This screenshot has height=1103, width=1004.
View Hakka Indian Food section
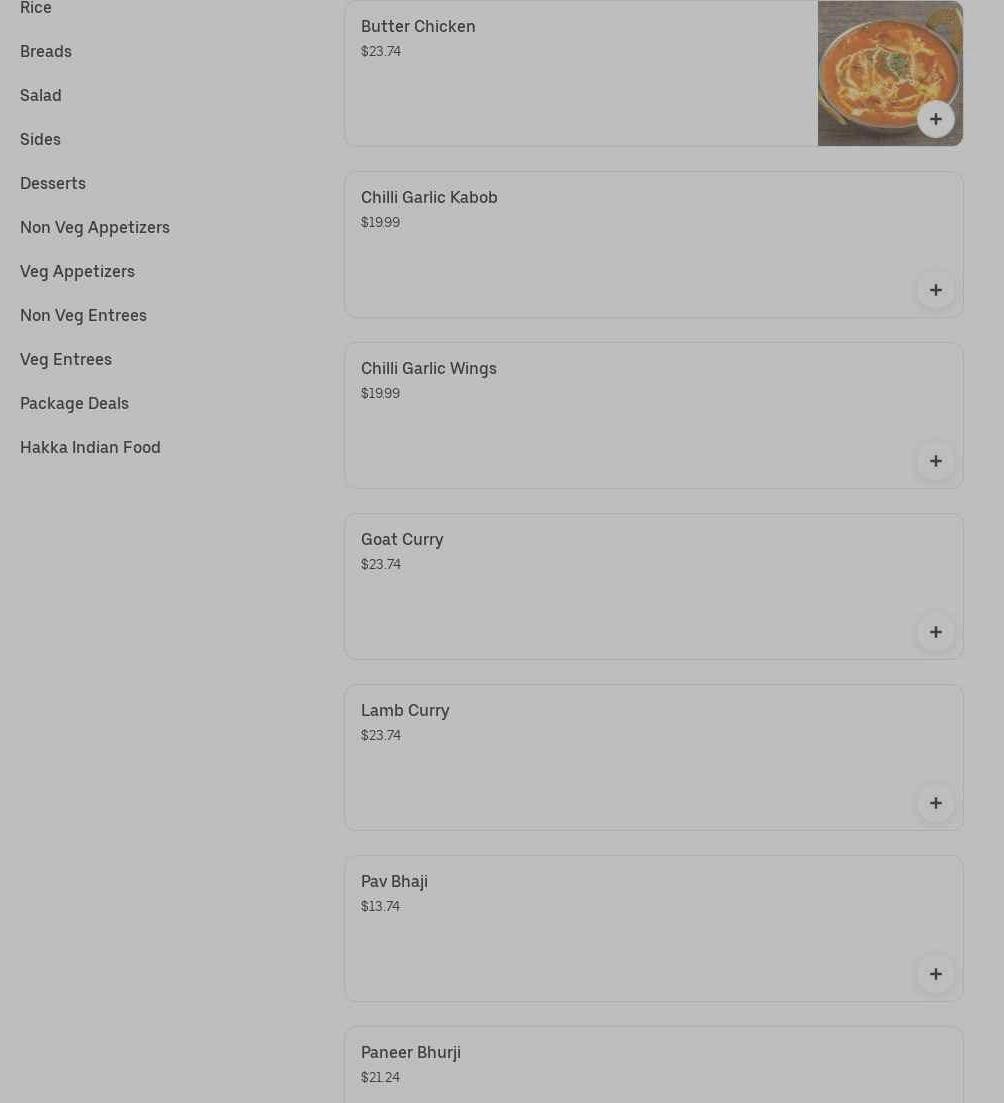(x=90, y=447)
